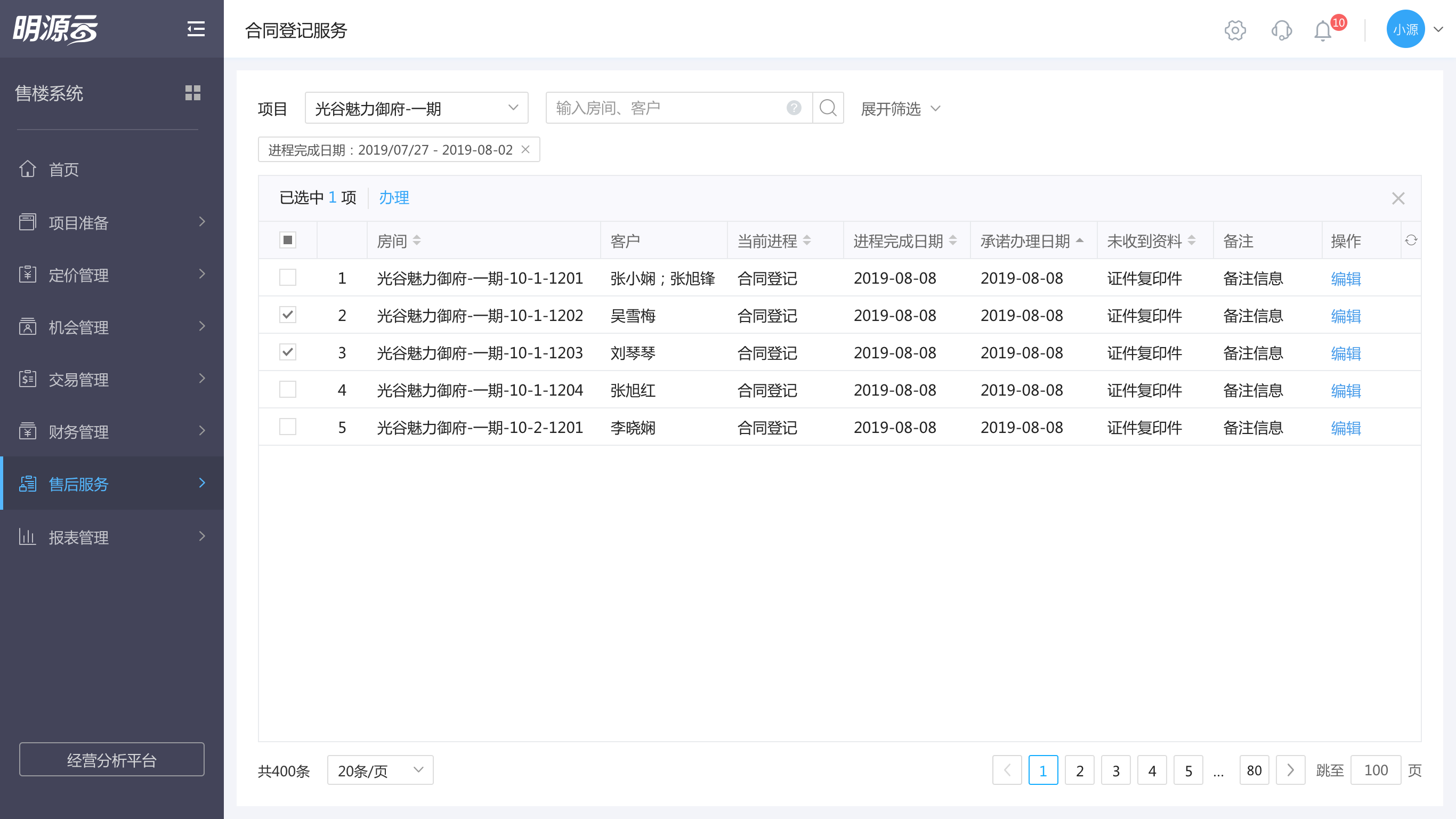Sort by 承诺办理日期 column sort icon
Viewport: 1456px width, 819px height.
1080,240
